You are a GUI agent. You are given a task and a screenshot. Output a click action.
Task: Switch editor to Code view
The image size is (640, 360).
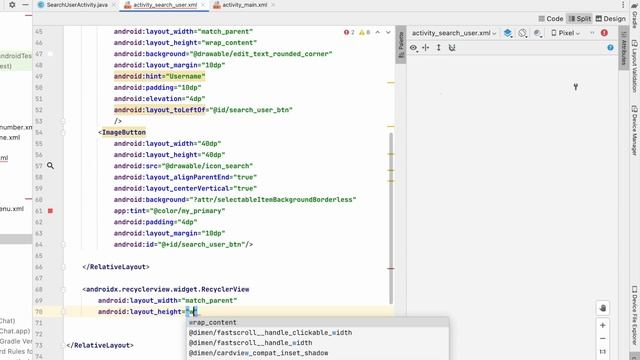point(551,19)
